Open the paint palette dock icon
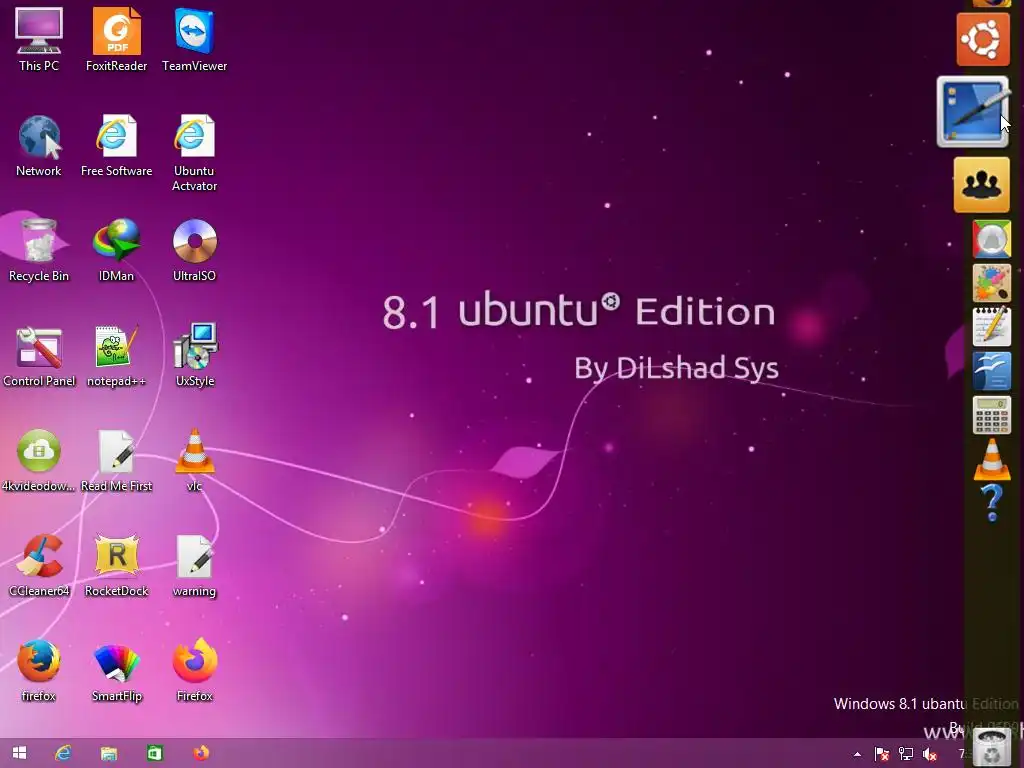The image size is (1024, 768). tap(991, 283)
